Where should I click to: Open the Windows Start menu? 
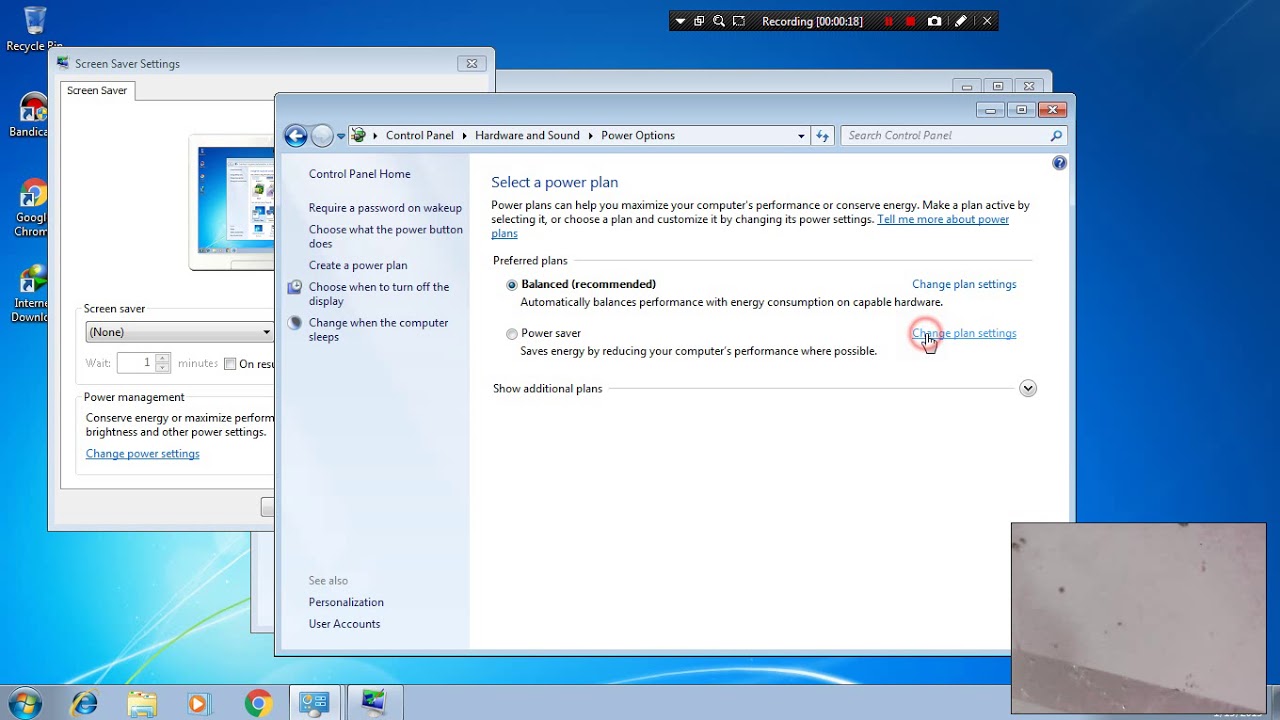point(24,703)
